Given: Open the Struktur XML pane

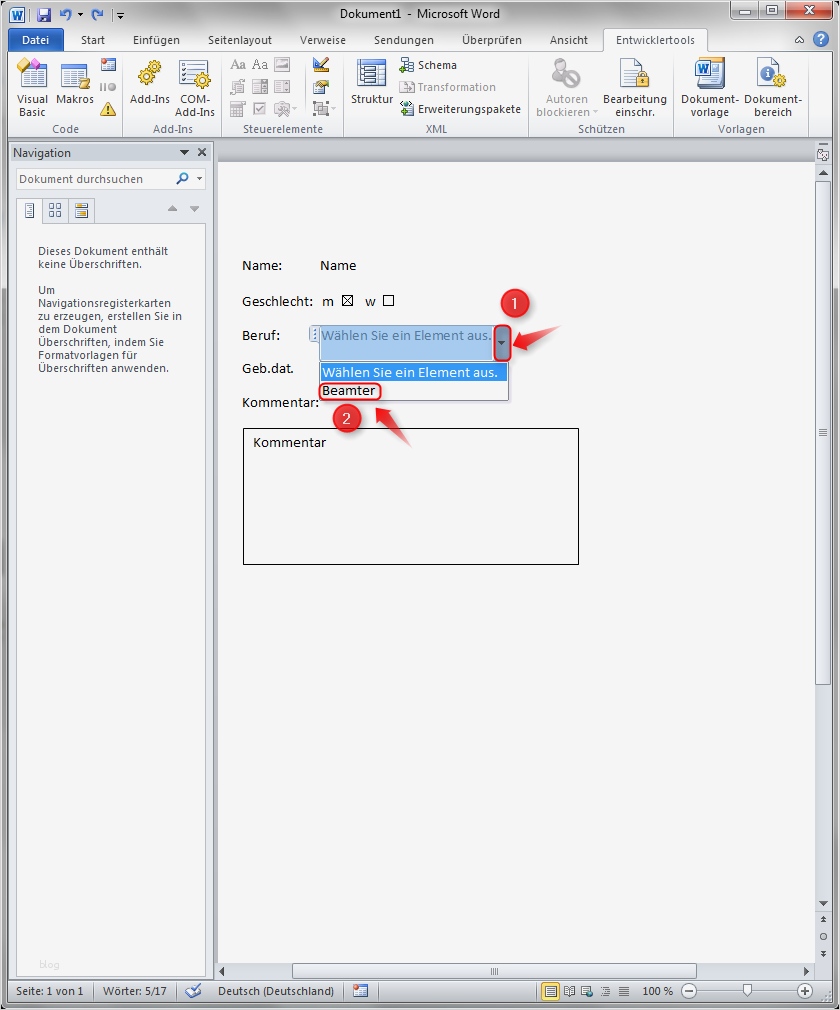Looking at the screenshot, I should click(x=372, y=82).
